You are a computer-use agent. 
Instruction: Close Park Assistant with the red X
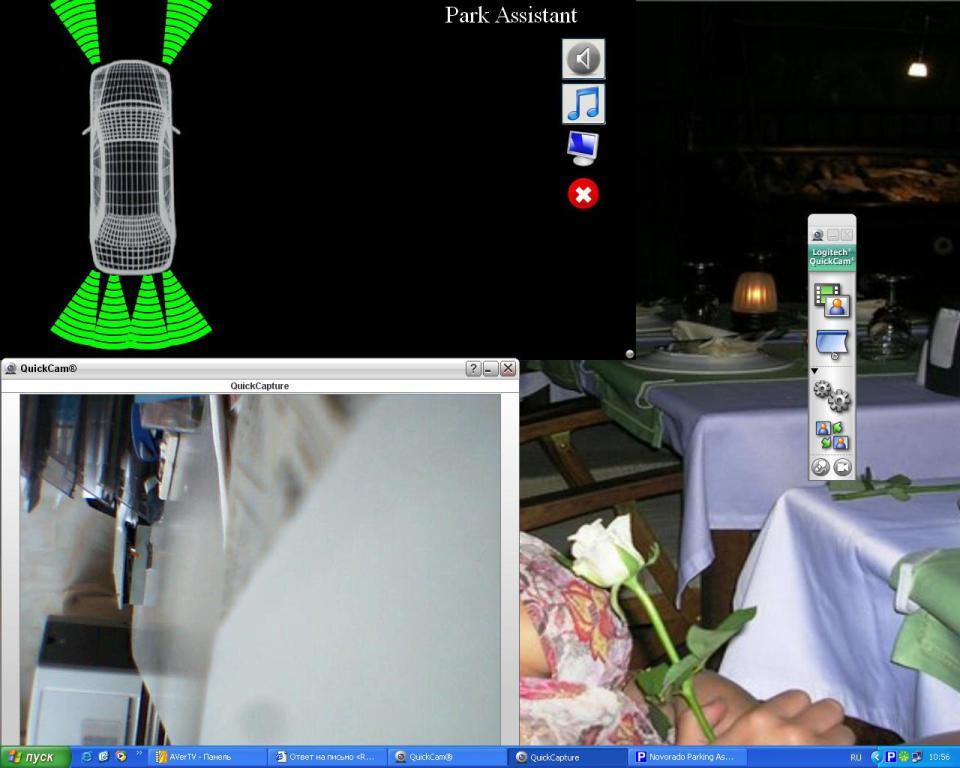click(x=583, y=194)
